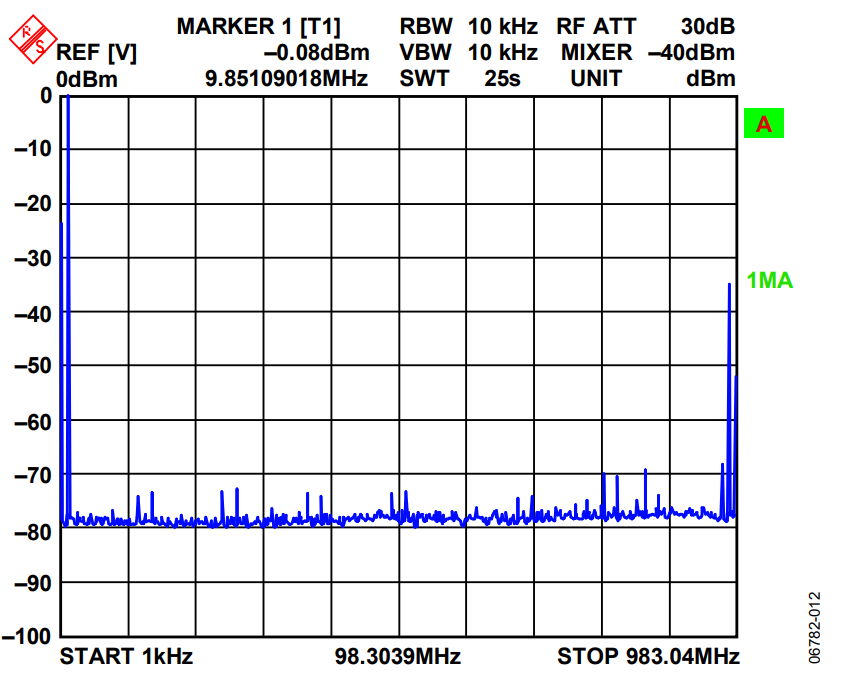842x677 pixels.
Task: Click the SWT 25s sweep time
Action: pyautogui.click(x=460, y=78)
